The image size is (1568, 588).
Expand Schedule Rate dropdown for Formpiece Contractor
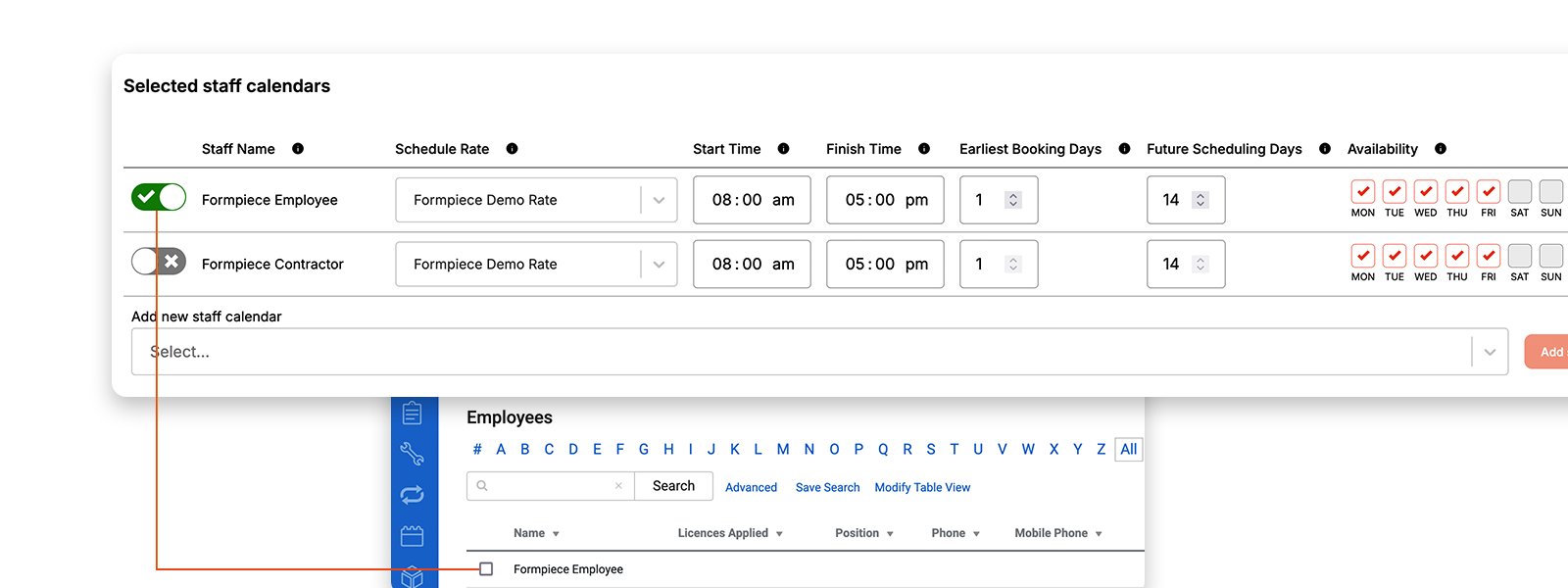click(x=659, y=265)
